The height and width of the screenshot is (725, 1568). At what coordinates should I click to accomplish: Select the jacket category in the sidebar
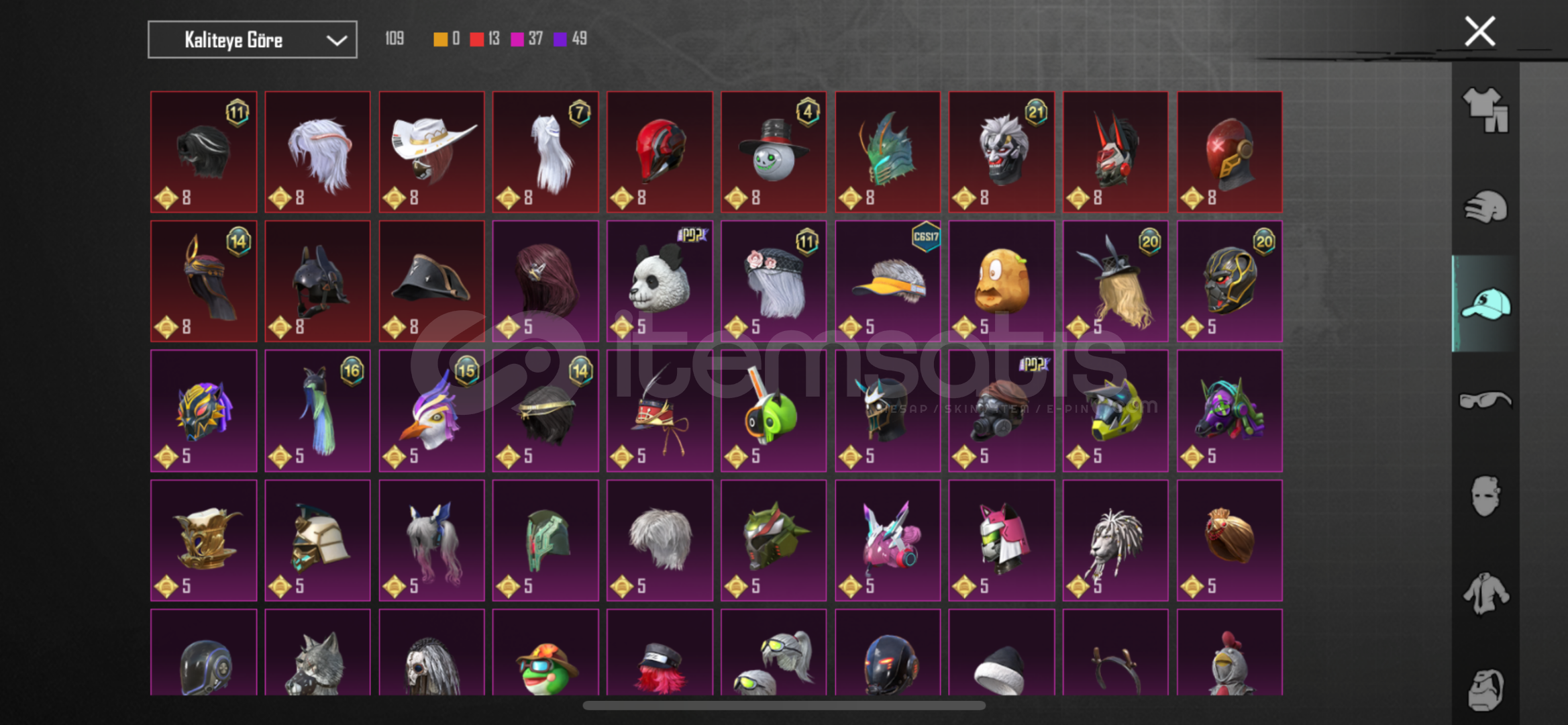1485,593
